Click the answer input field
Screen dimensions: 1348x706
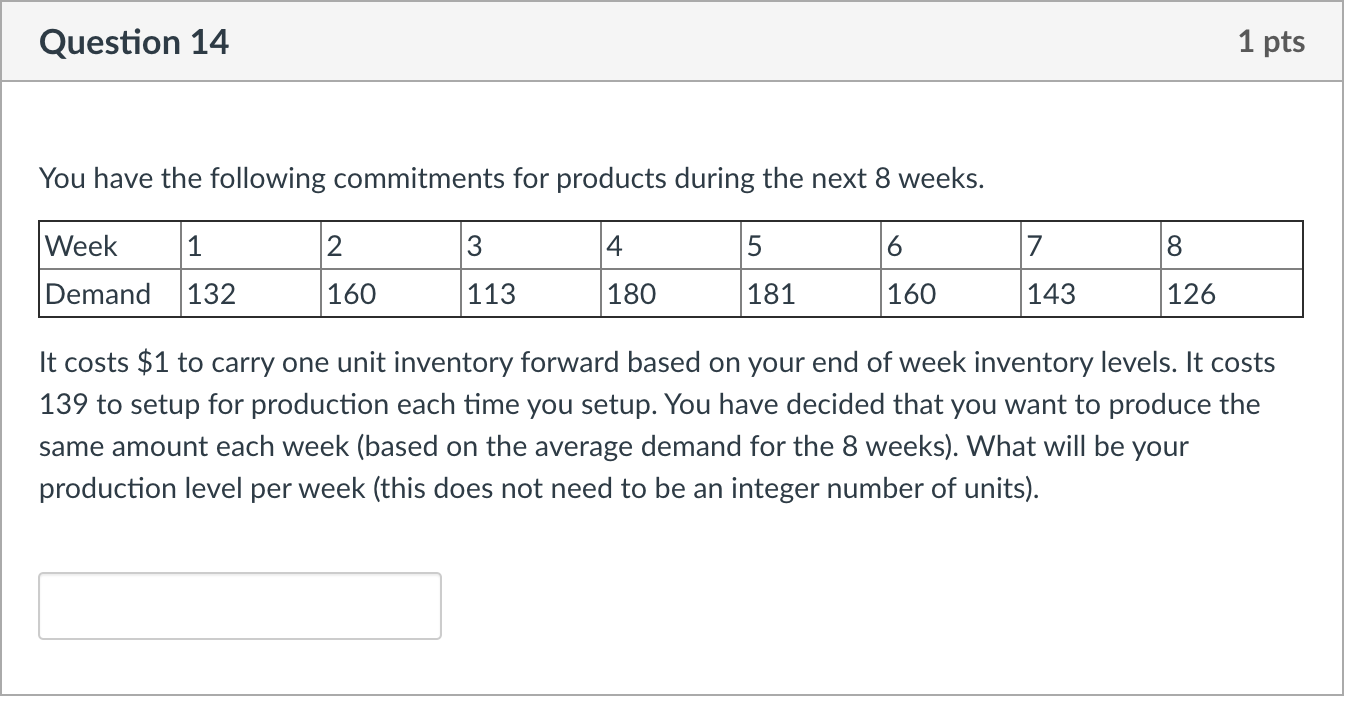[240, 606]
